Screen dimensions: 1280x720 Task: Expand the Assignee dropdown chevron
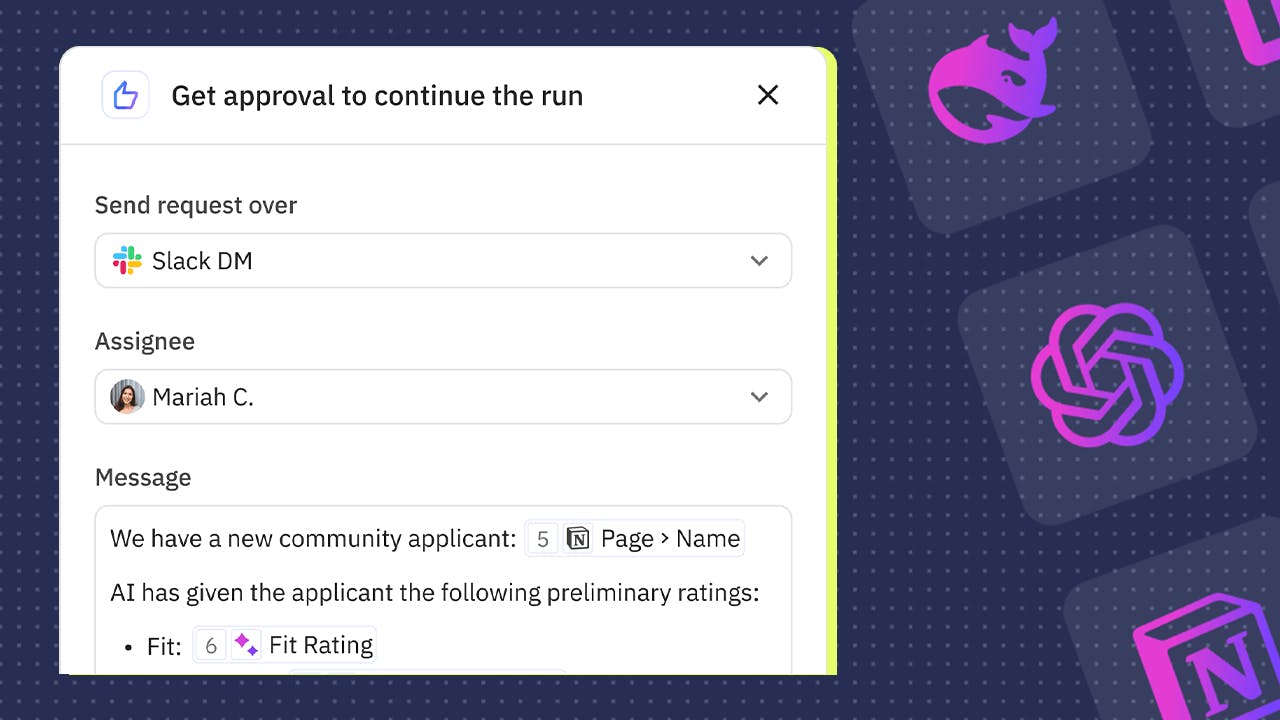(759, 397)
